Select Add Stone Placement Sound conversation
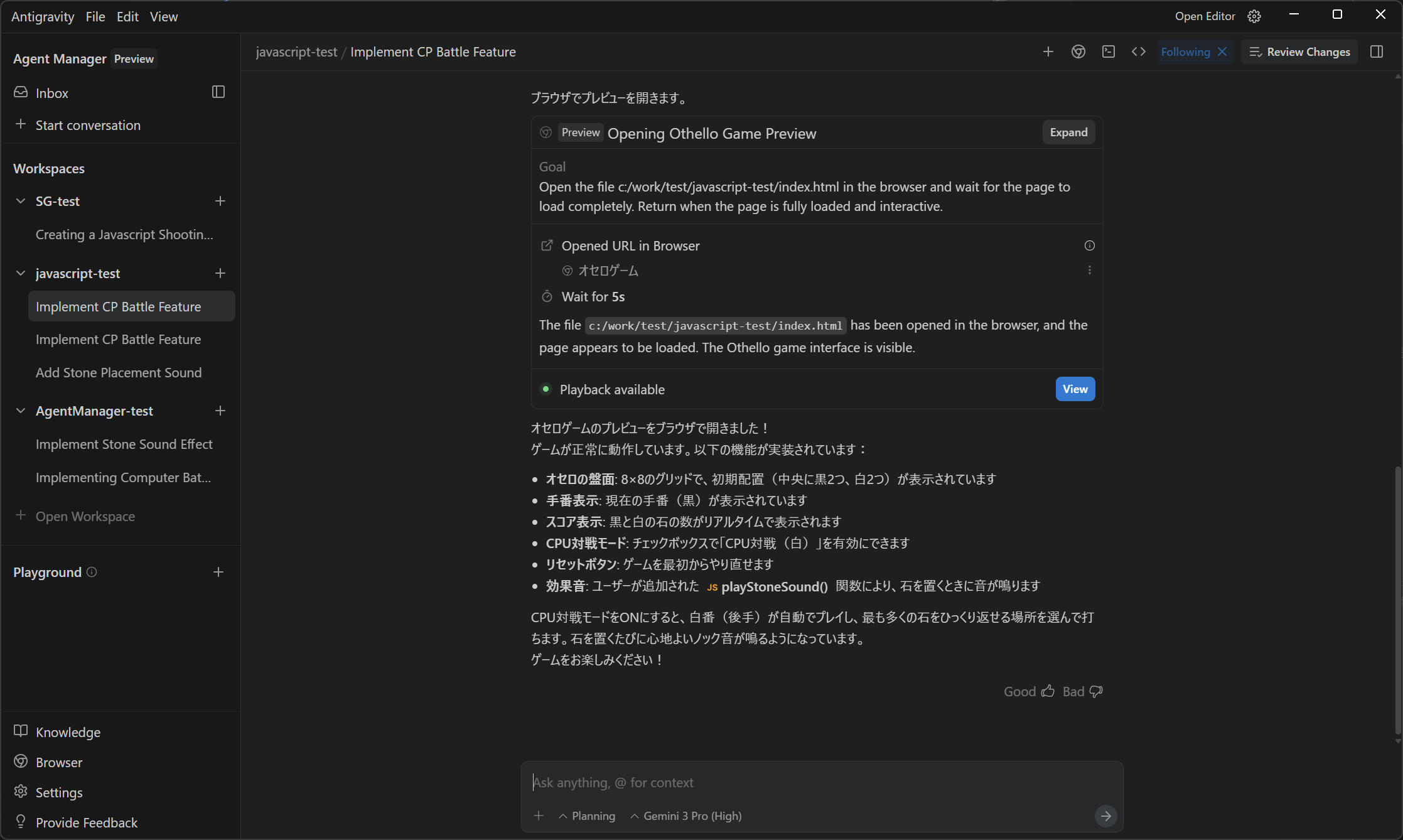The width and height of the screenshot is (1403, 840). [x=119, y=372]
